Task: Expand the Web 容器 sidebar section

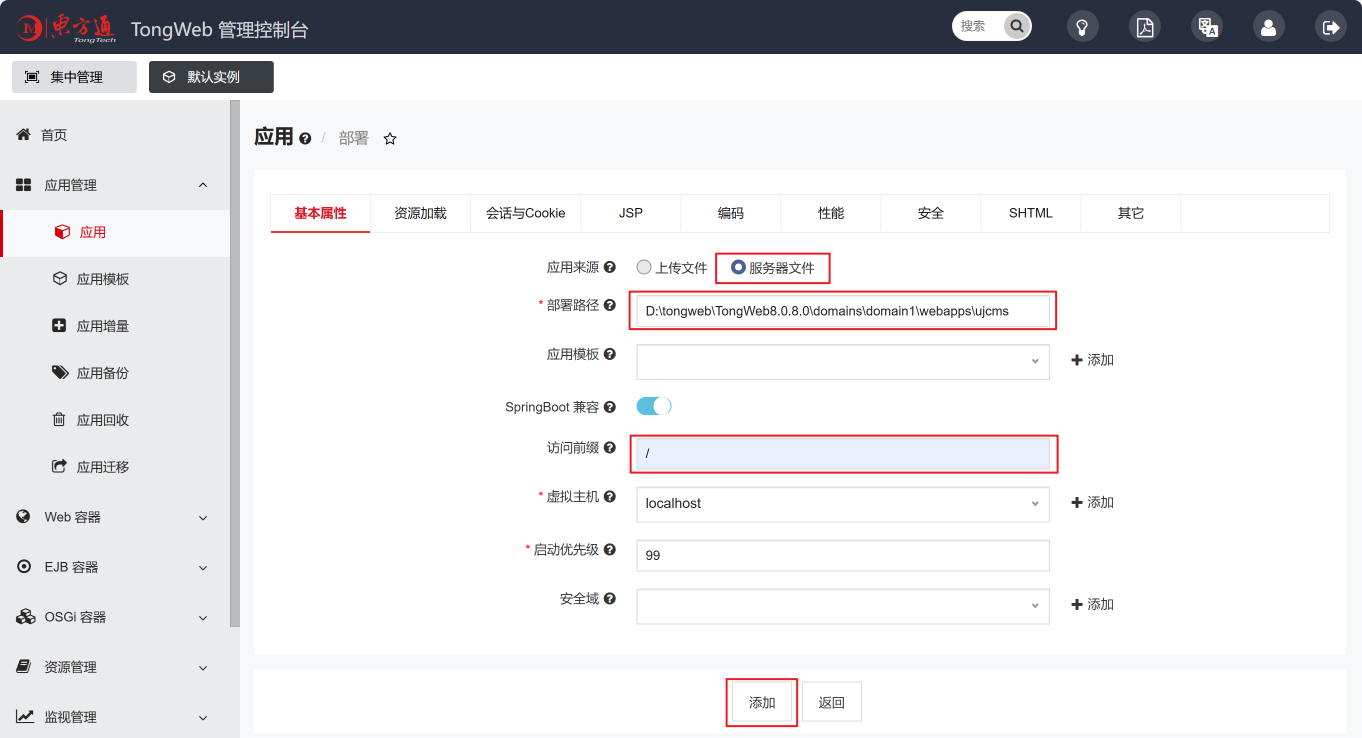Action: pos(203,518)
